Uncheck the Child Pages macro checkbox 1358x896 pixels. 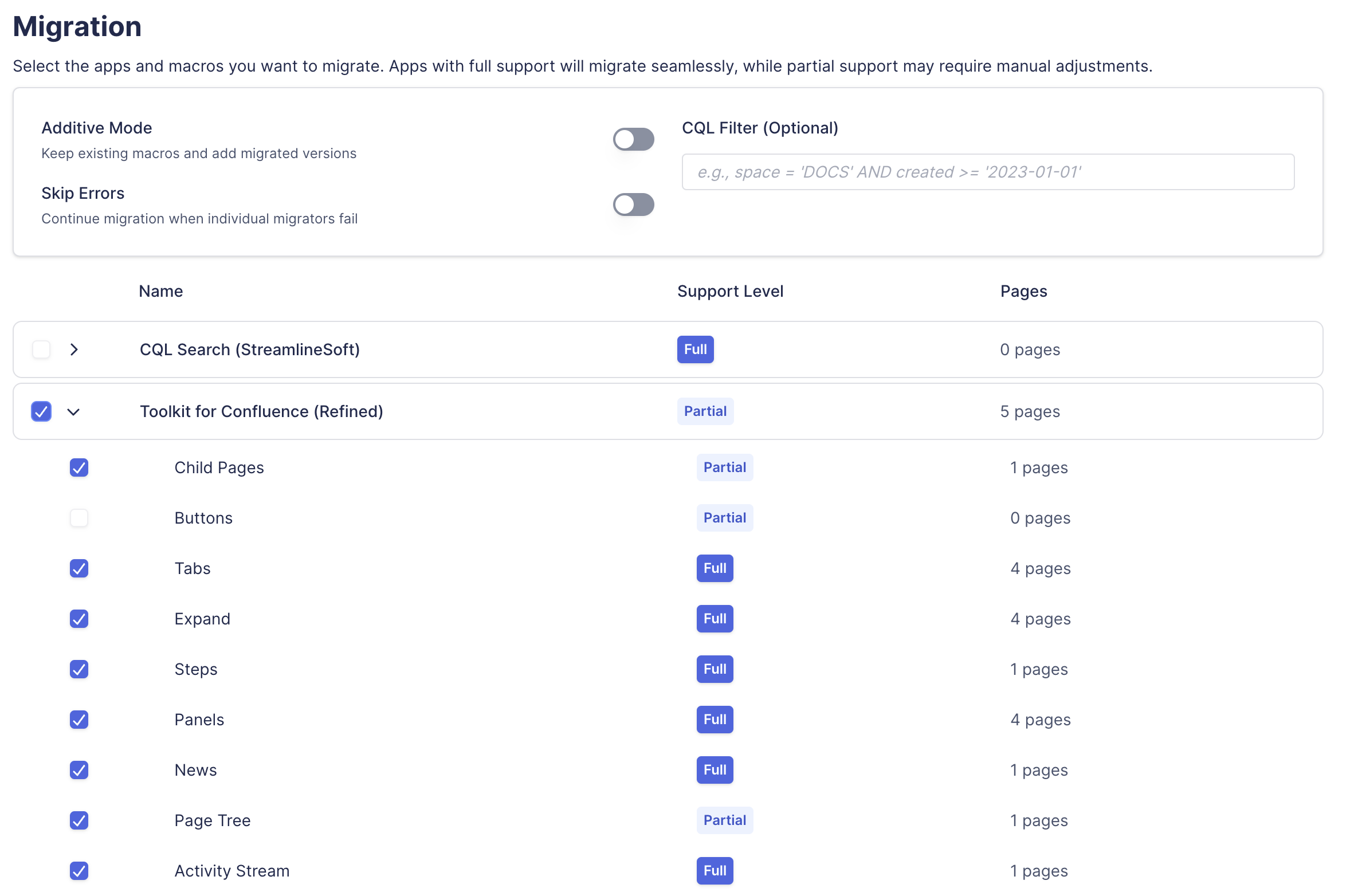coord(79,467)
